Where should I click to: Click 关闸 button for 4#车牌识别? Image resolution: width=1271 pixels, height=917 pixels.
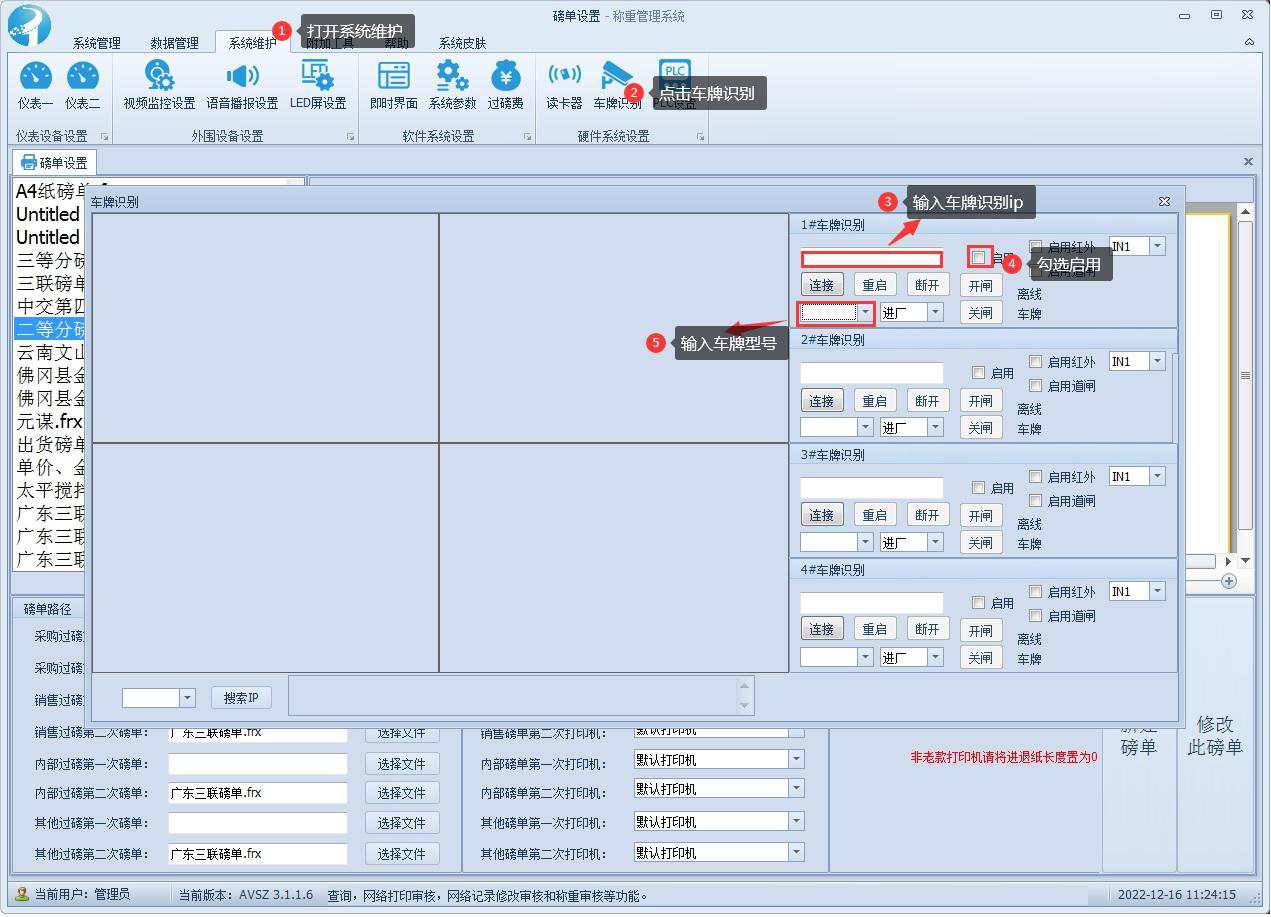tap(980, 657)
